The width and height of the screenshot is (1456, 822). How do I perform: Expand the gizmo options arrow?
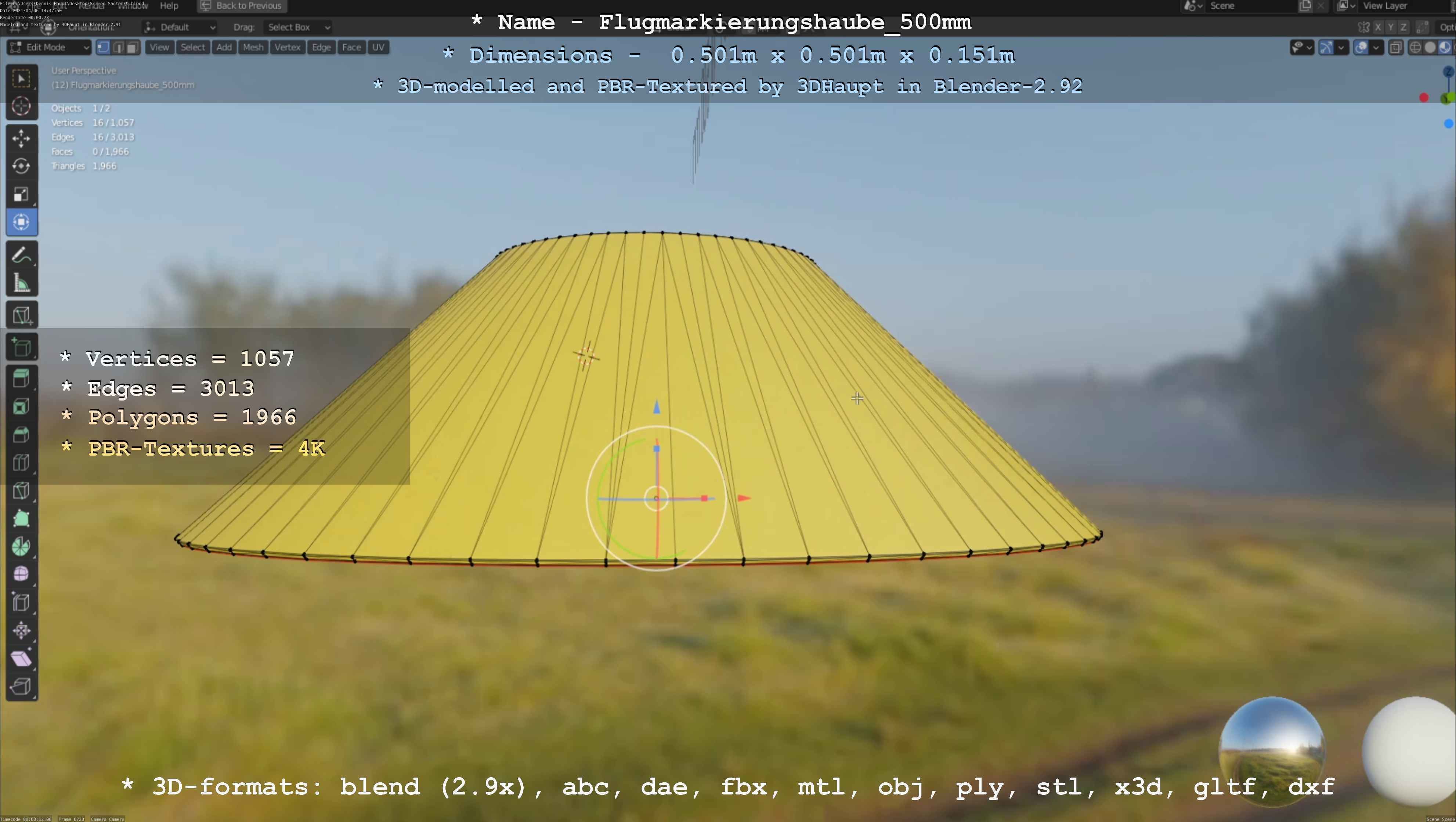(1341, 47)
